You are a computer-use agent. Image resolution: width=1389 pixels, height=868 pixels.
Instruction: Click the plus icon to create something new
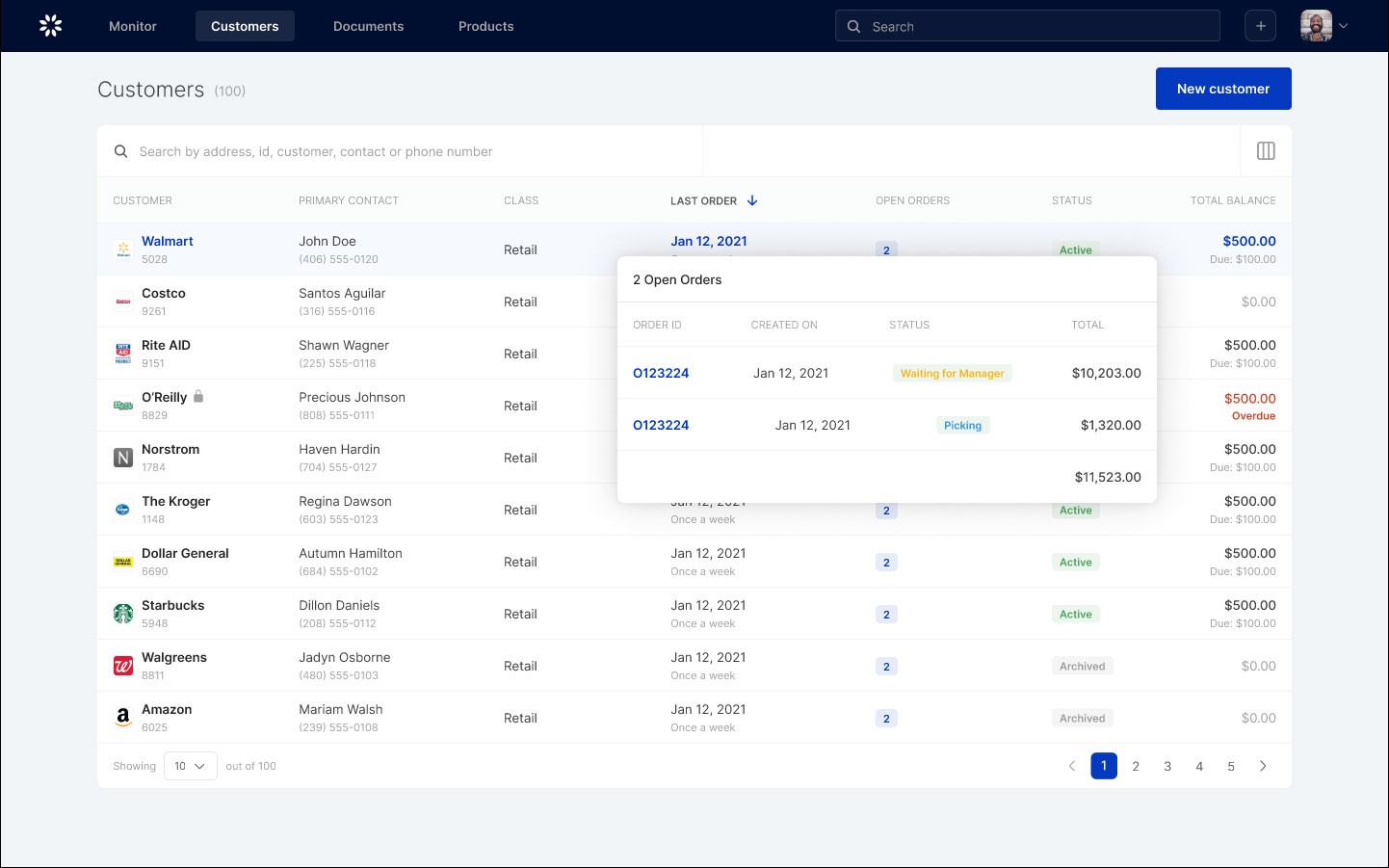point(1260,25)
